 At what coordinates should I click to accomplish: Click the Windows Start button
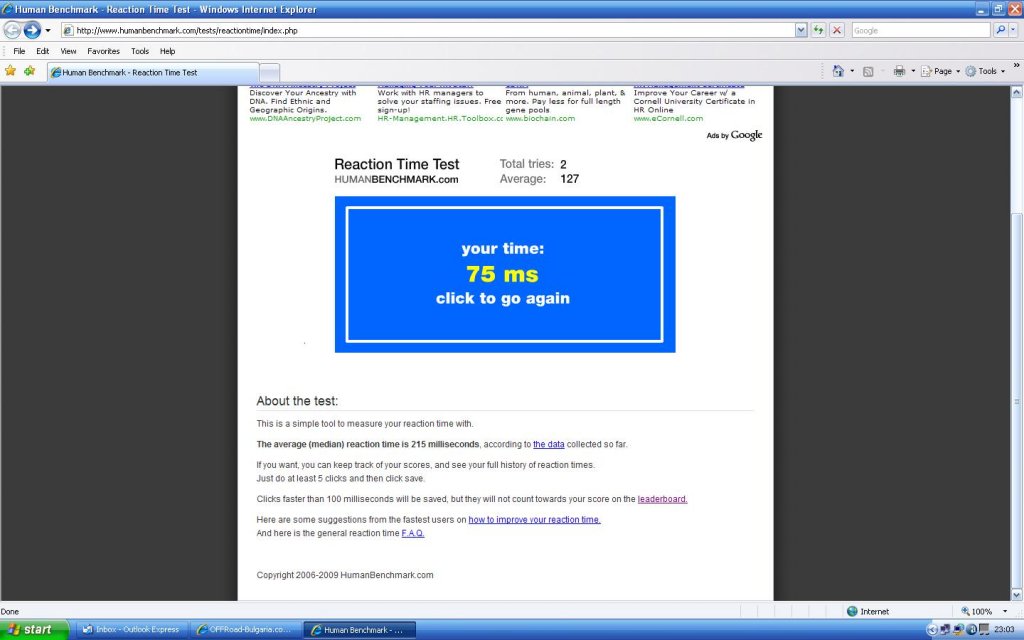coord(33,630)
